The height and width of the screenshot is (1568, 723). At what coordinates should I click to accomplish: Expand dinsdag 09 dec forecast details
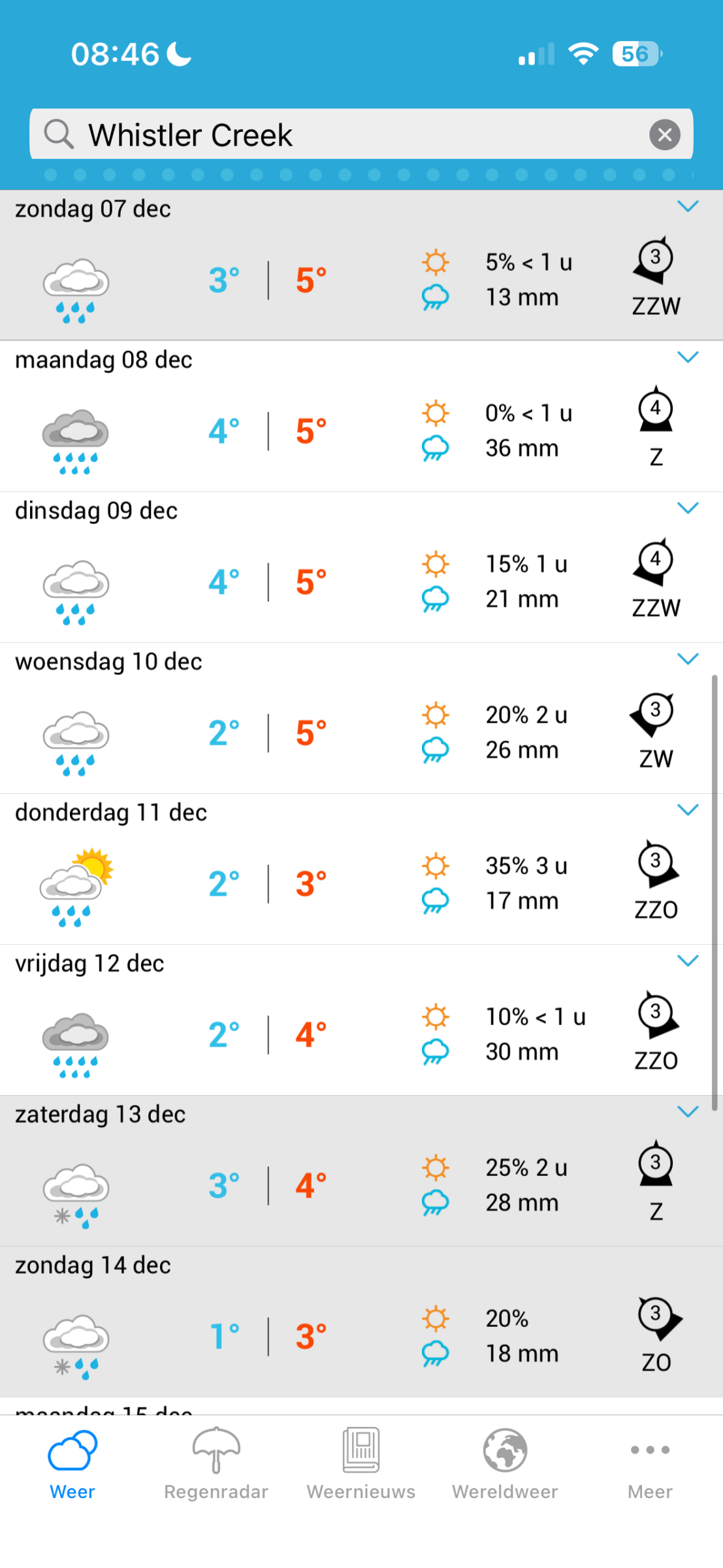688,508
